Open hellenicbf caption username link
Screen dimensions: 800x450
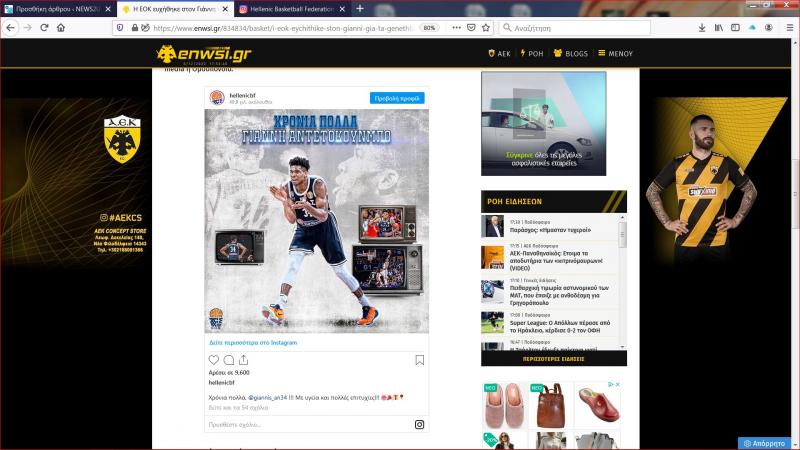coord(221,382)
